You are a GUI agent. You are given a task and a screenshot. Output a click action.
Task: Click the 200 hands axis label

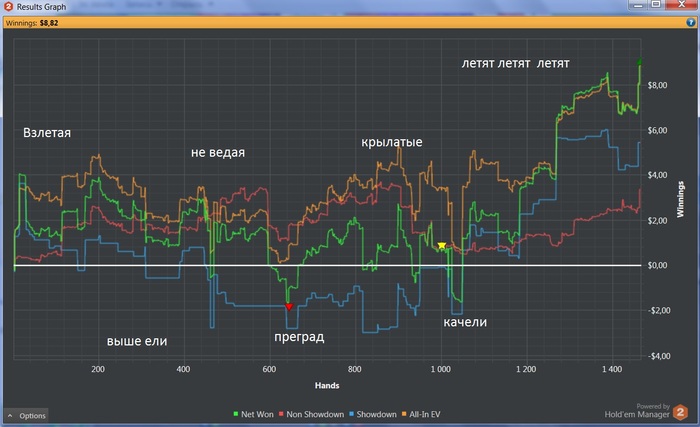click(98, 369)
